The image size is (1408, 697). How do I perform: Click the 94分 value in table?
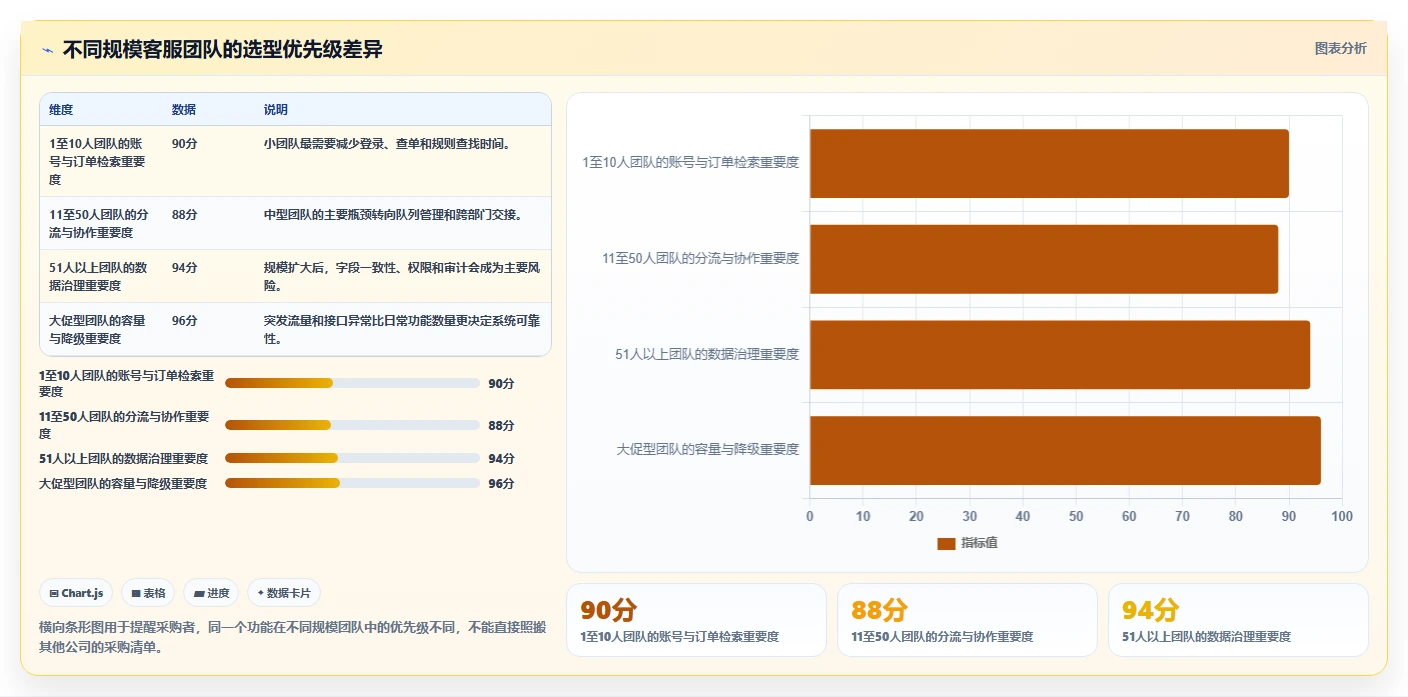pos(185,268)
